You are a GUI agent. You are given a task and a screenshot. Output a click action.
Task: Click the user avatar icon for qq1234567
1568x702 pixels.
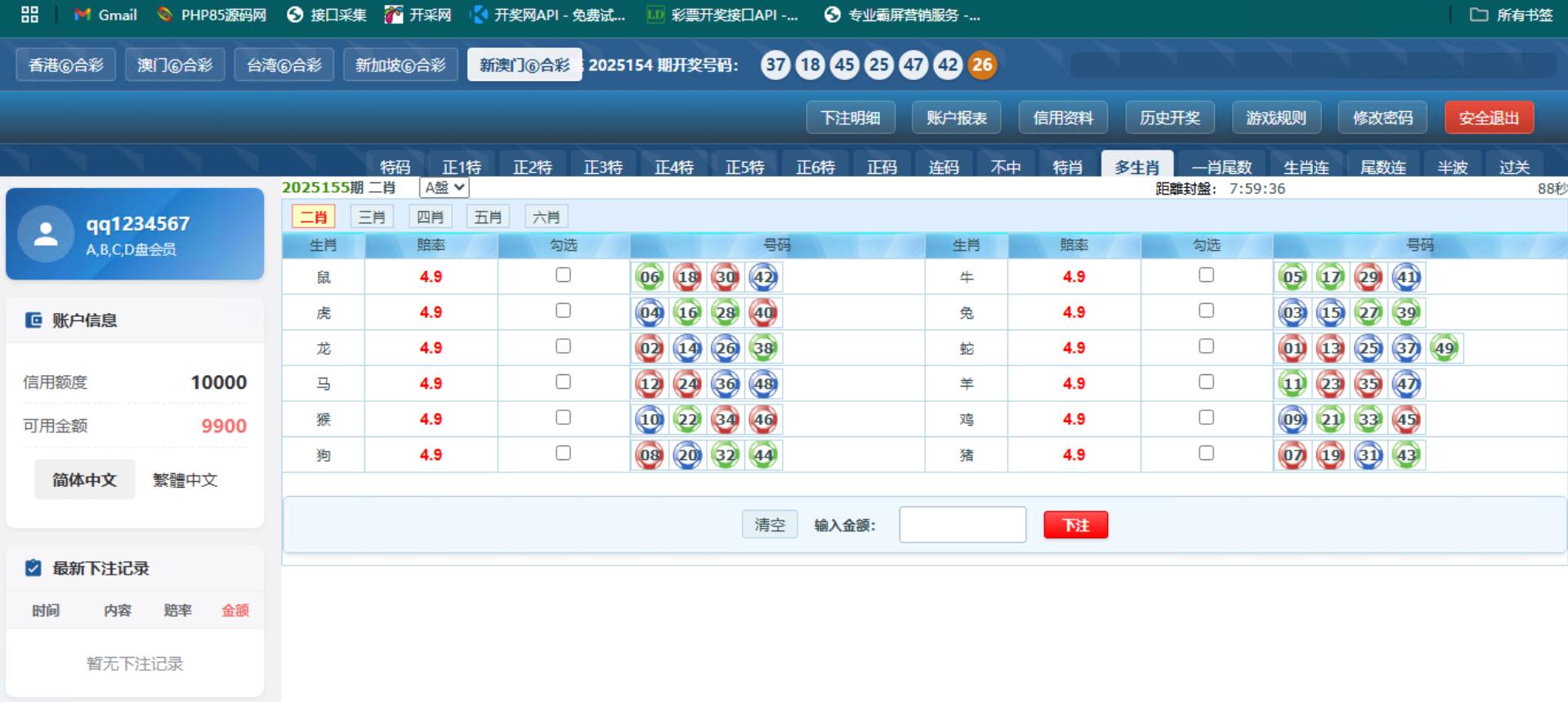pos(46,235)
